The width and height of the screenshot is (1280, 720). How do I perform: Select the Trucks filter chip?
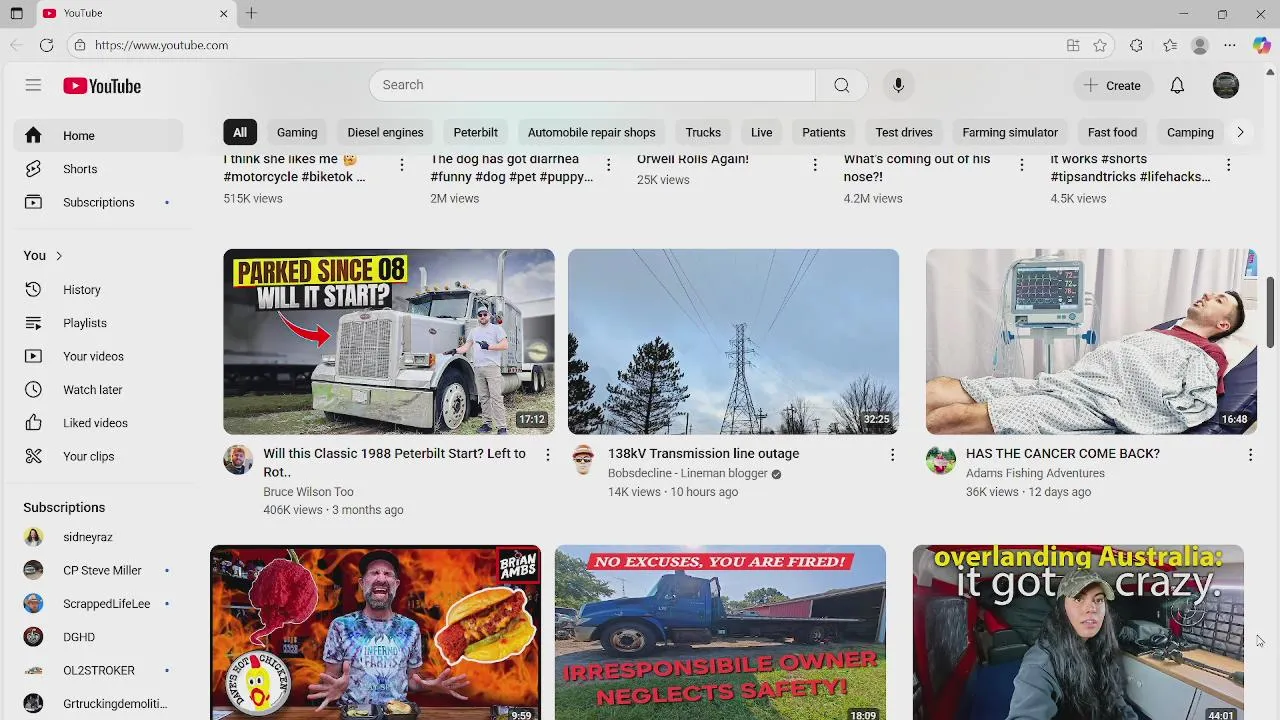703,132
